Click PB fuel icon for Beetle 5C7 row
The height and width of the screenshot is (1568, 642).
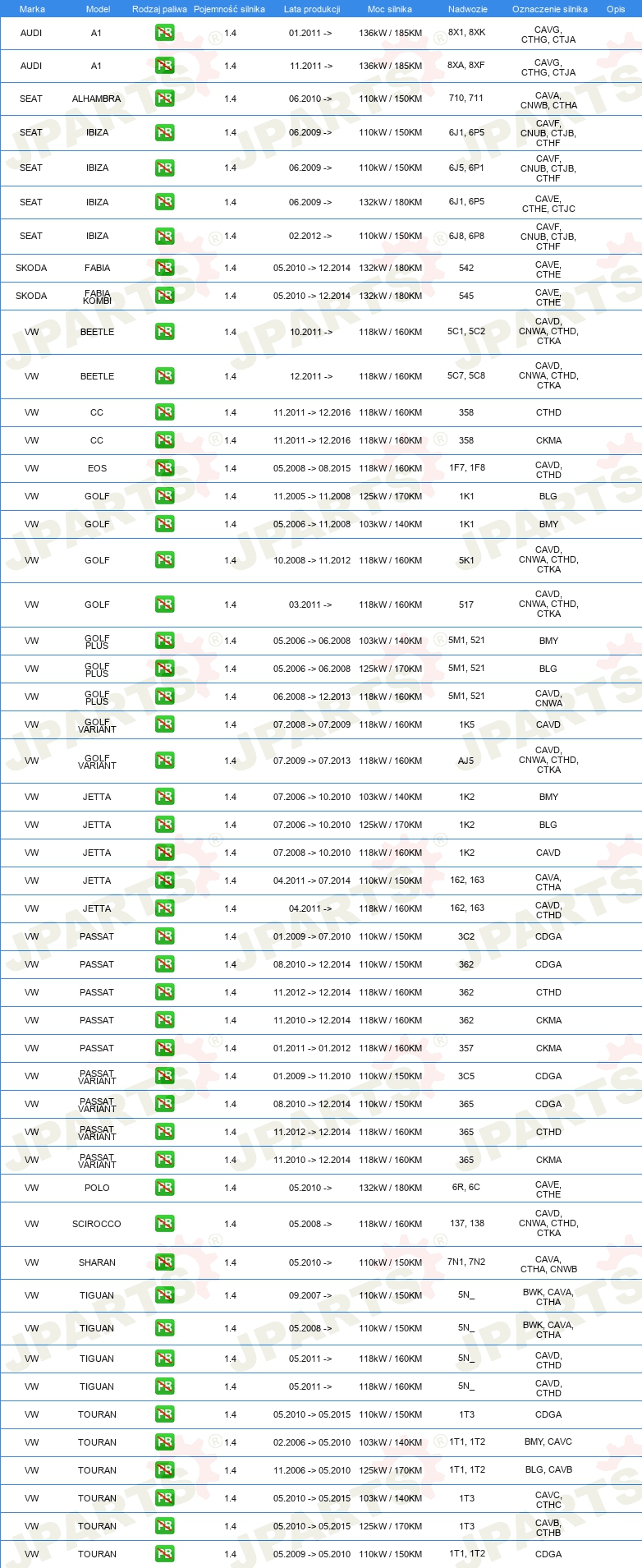tap(164, 376)
